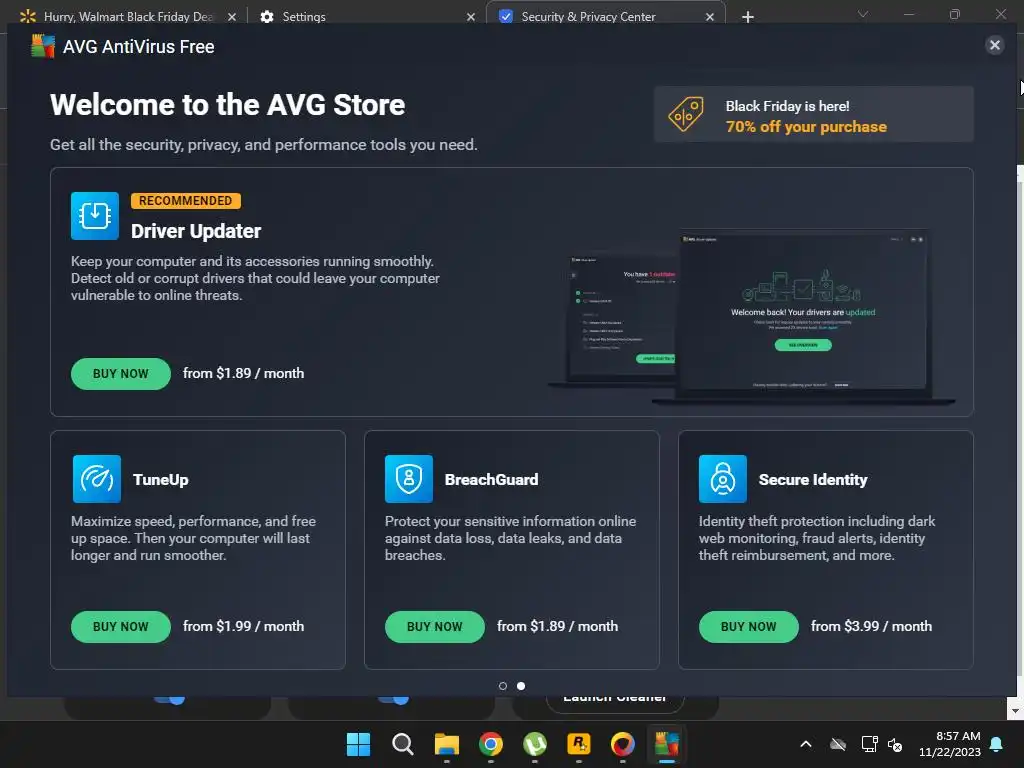Switch to the Walmart Black Friday tab
Viewport: 1024px width, 768px height.
coord(127,16)
